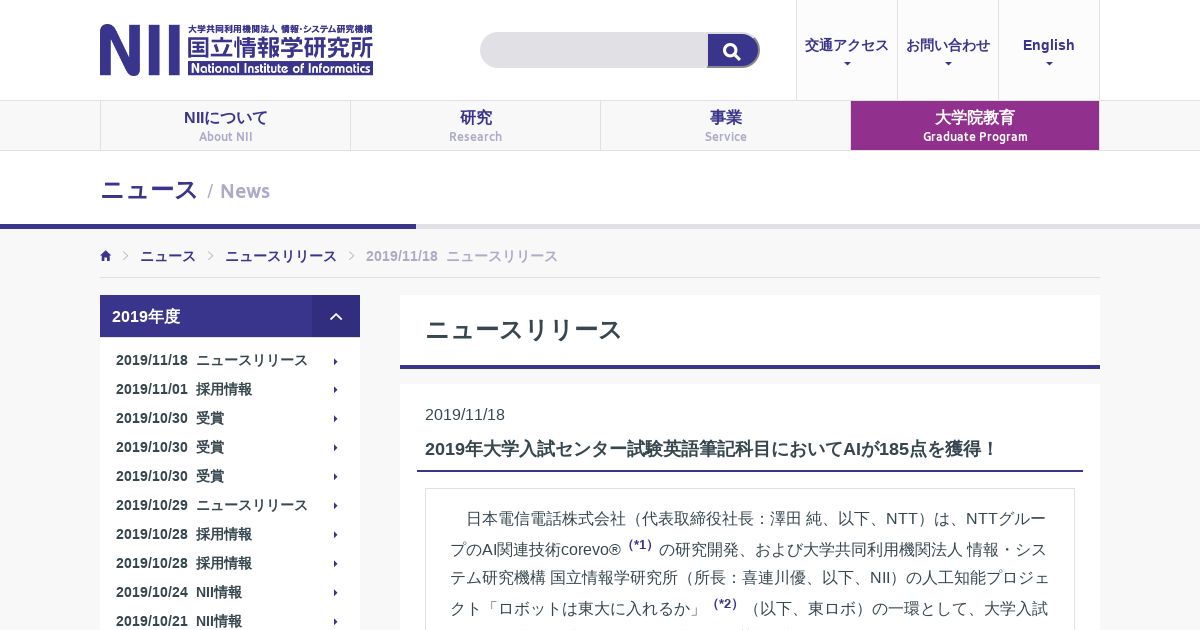
Task: Click the ニュース breadcrumb link
Action: 168,256
